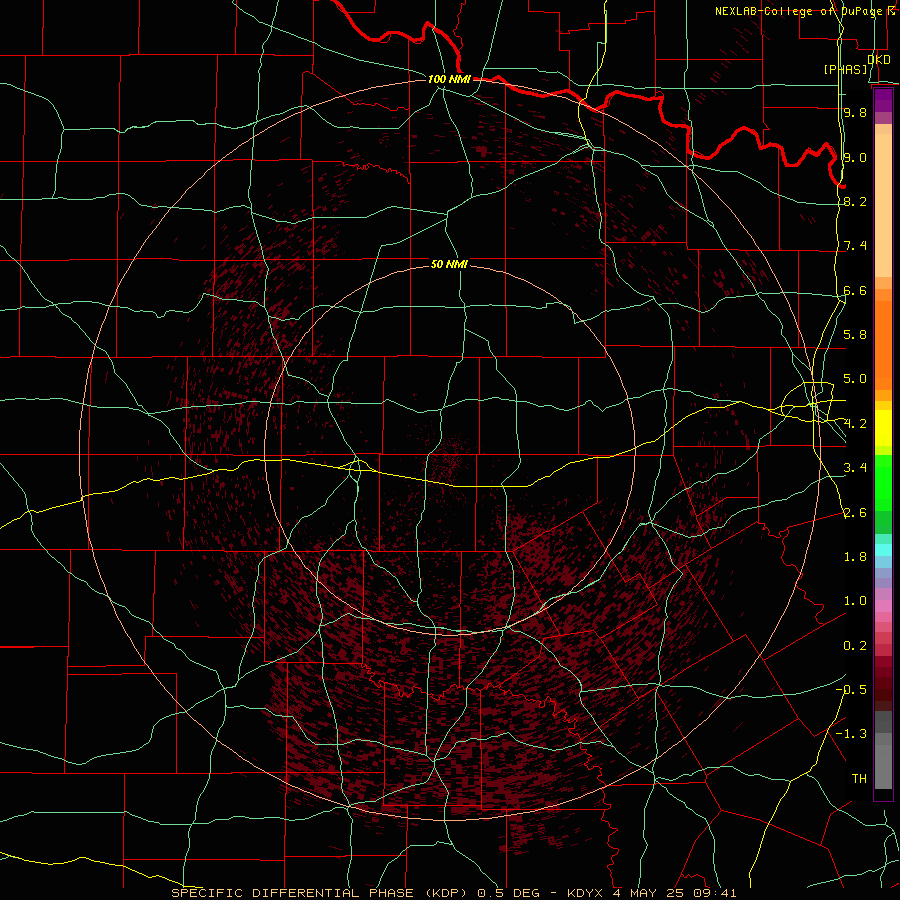Screen dimensions: 900x900
Task: Click the TH threshold label on the scale
Action: [x=859, y=779]
